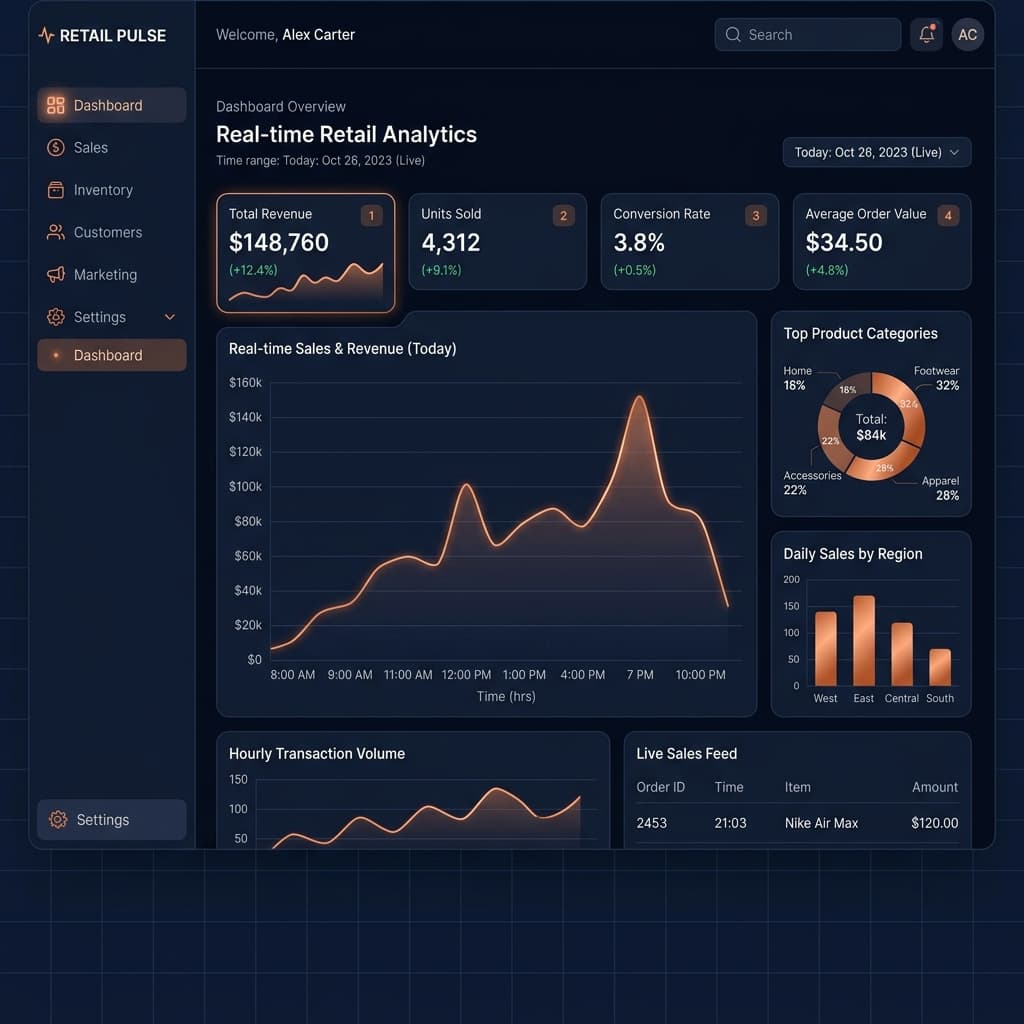Click the Customers people icon
Image resolution: width=1024 pixels, height=1024 pixels.
[56, 232]
